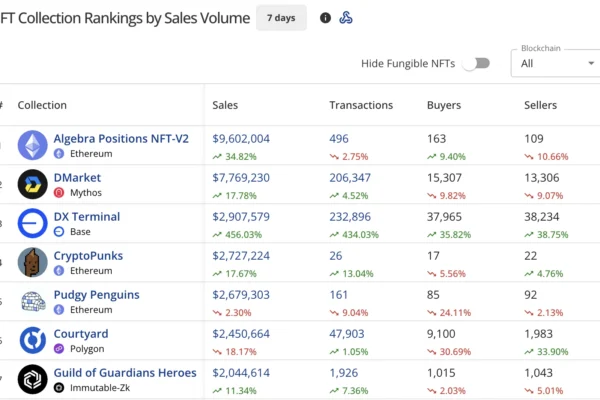The height and width of the screenshot is (400, 600).
Task: Sort table by Sellers column
Action: click(x=540, y=105)
